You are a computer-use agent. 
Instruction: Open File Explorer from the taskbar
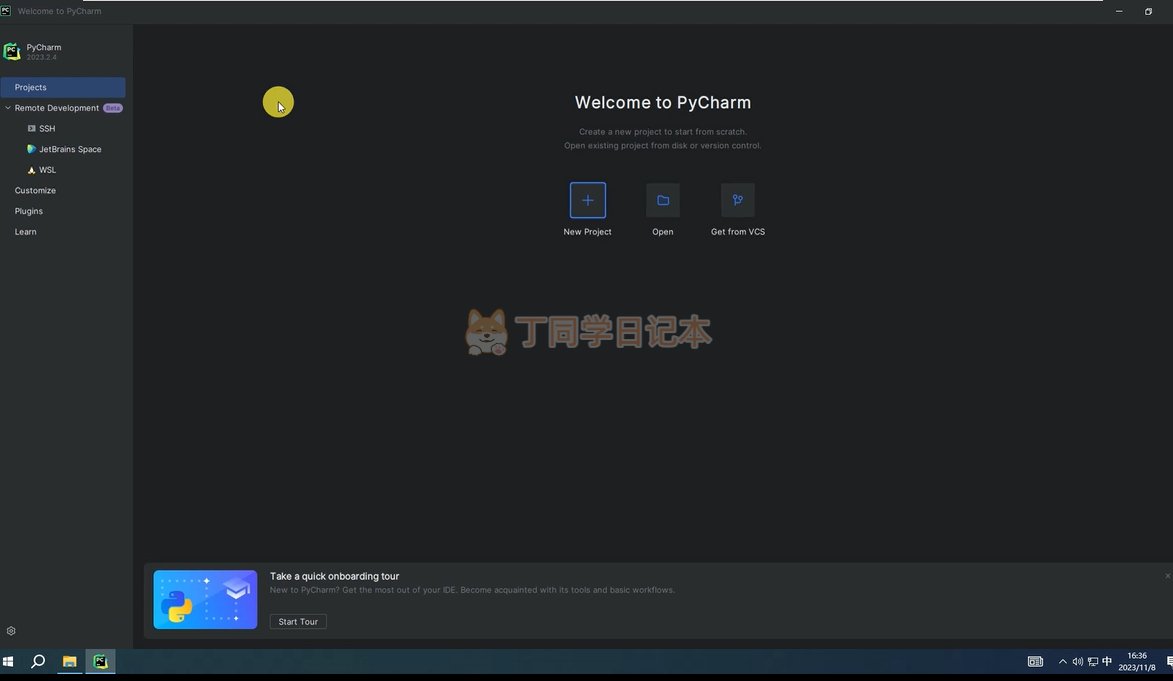(x=69, y=661)
